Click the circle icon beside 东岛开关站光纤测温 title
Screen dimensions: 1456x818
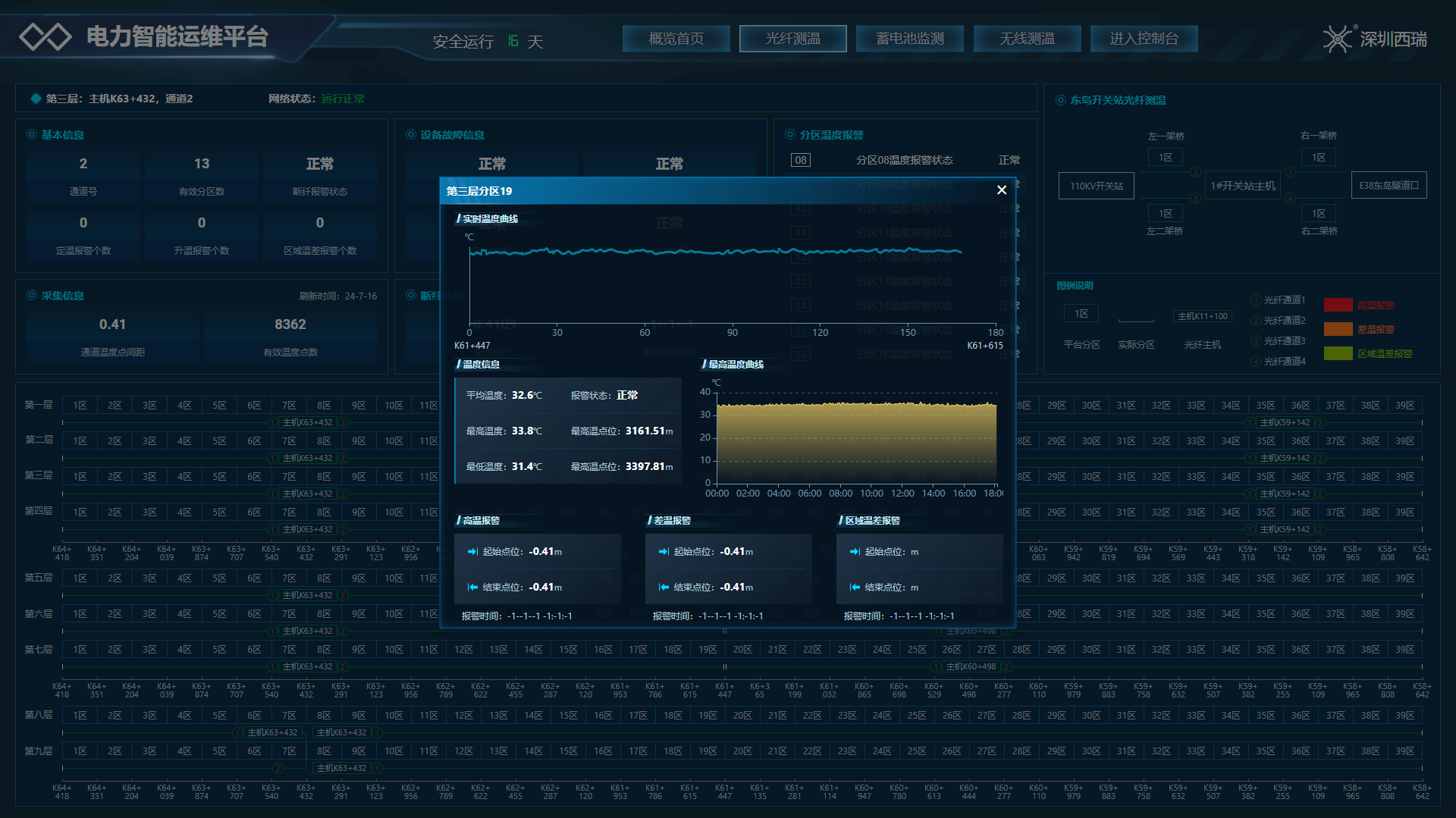pyautogui.click(x=1060, y=100)
